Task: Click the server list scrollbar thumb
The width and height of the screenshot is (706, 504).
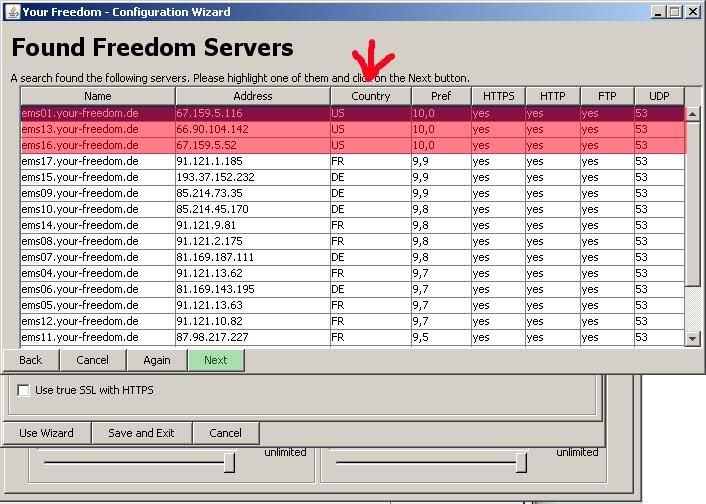Action: tap(692, 203)
